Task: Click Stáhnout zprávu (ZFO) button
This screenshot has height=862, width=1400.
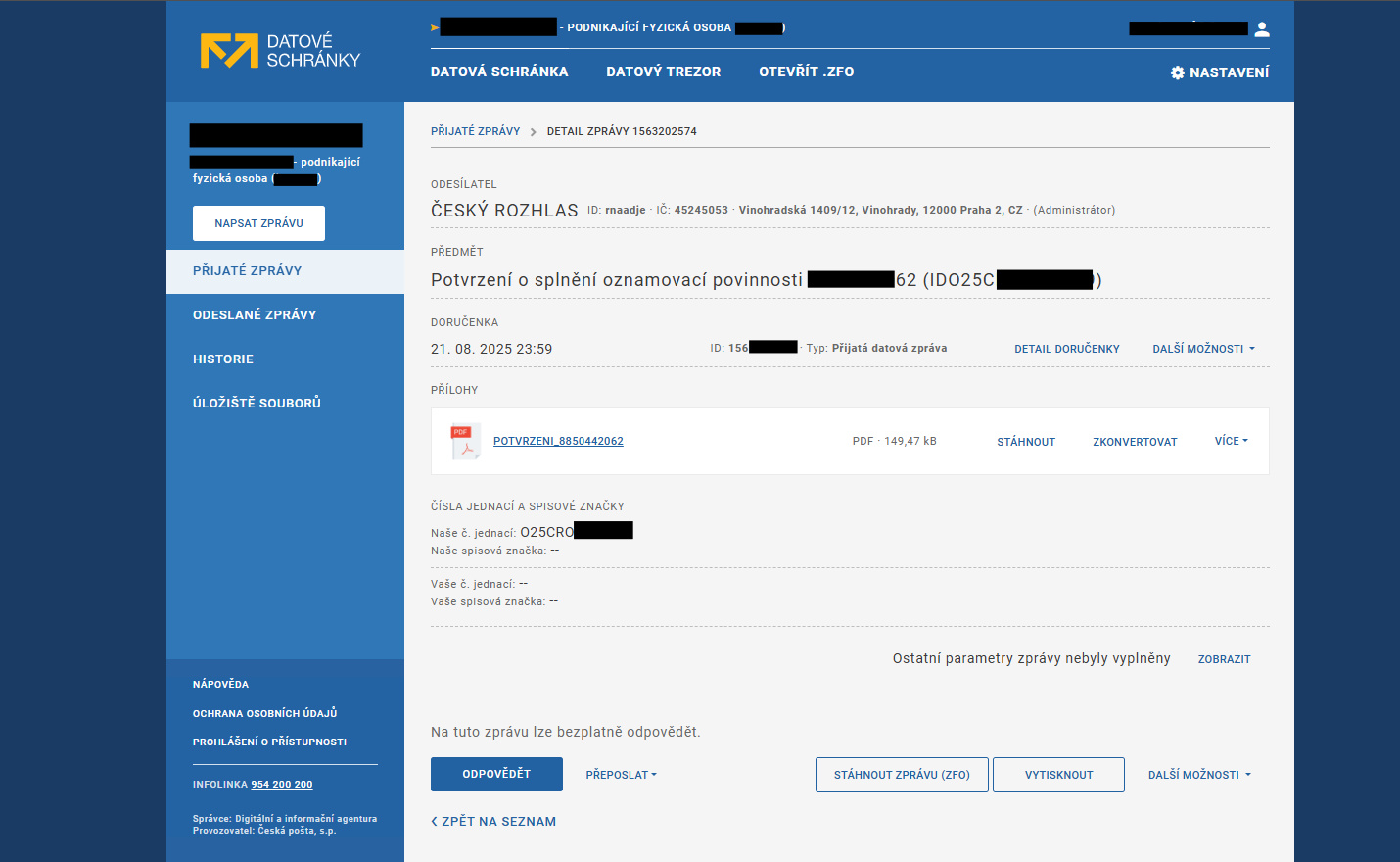Action: pyautogui.click(x=902, y=775)
